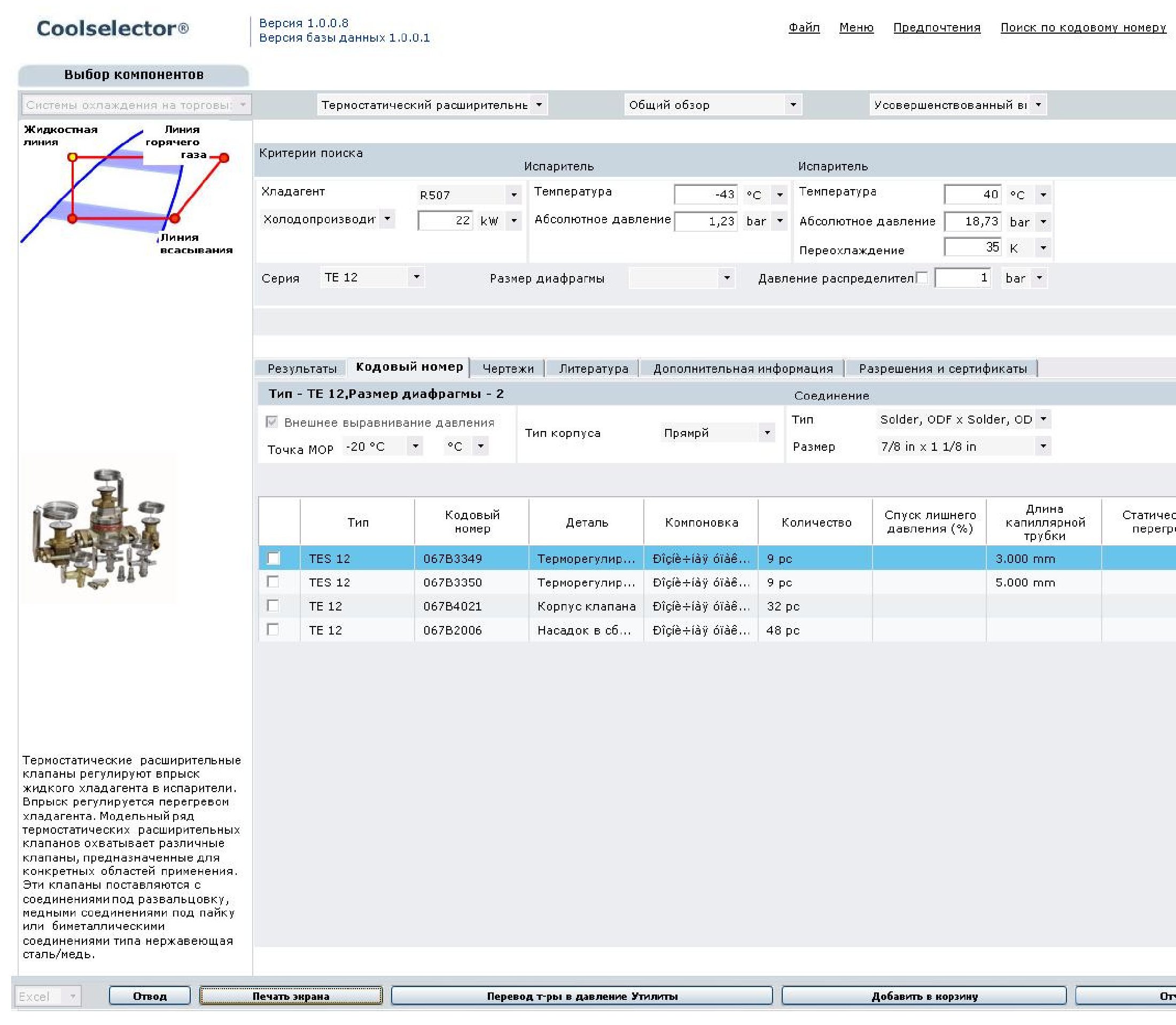The height and width of the screenshot is (1025, 1176).
Task: Enable the distributor pressure checkbox
Action: point(921,278)
